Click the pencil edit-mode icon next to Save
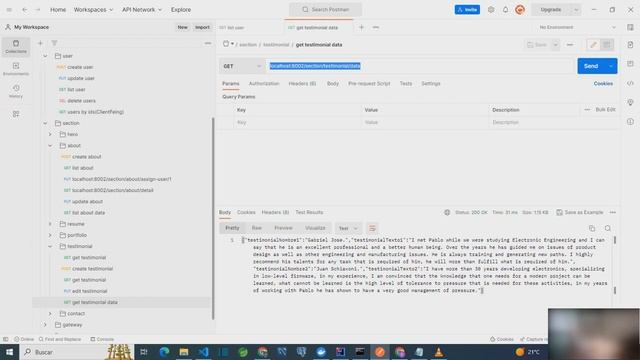 coord(593,44)
